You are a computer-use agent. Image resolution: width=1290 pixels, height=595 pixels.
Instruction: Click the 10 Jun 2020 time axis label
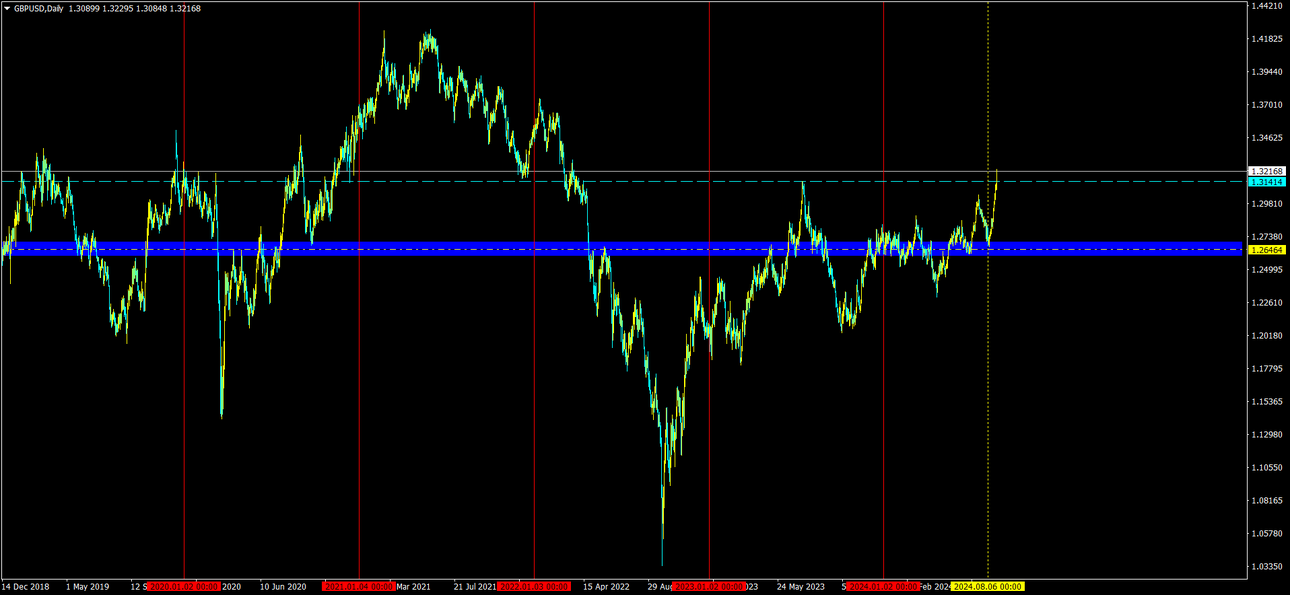click(x=283, y=587)
